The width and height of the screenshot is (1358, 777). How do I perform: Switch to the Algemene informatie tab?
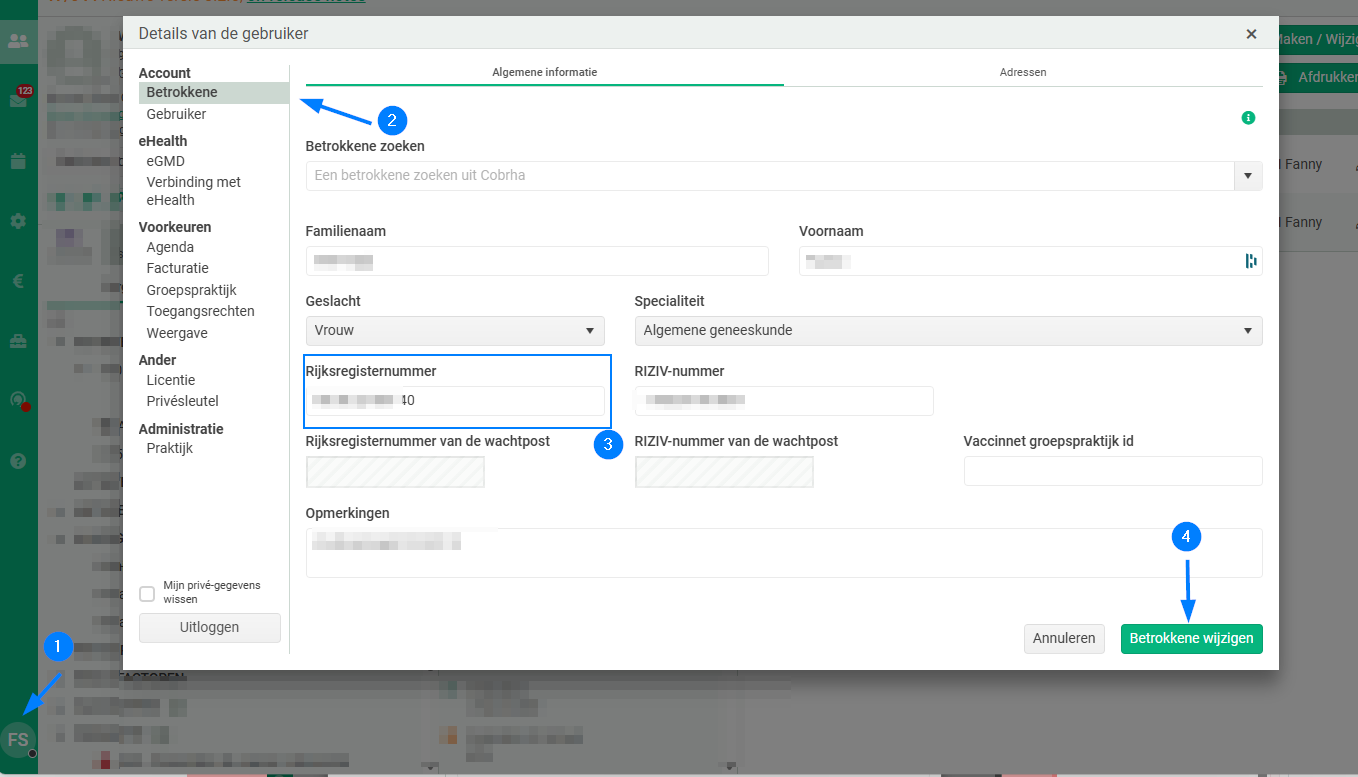tap(545, 73)
